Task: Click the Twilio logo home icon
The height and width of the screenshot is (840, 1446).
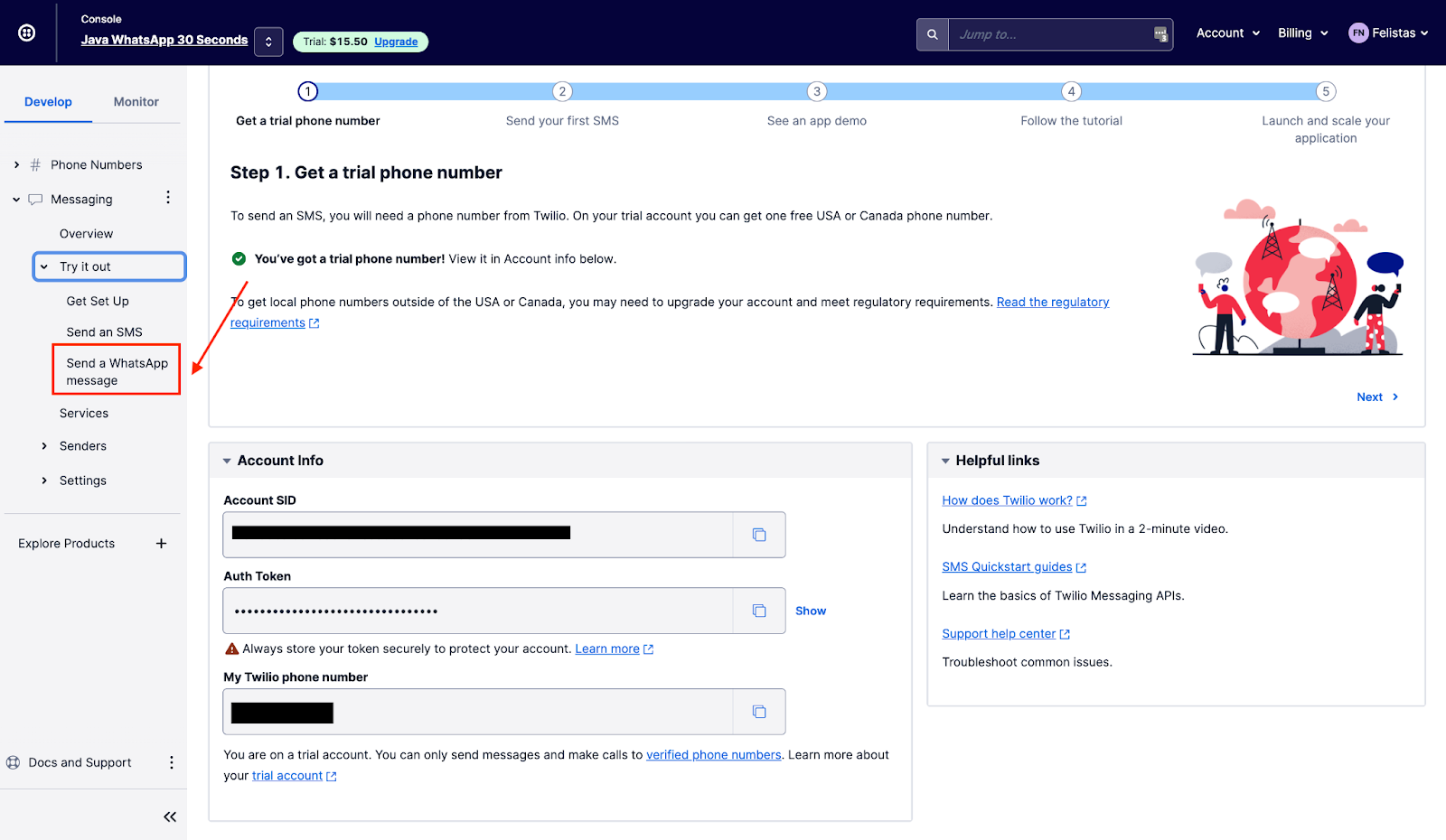Action: [27, 33]
